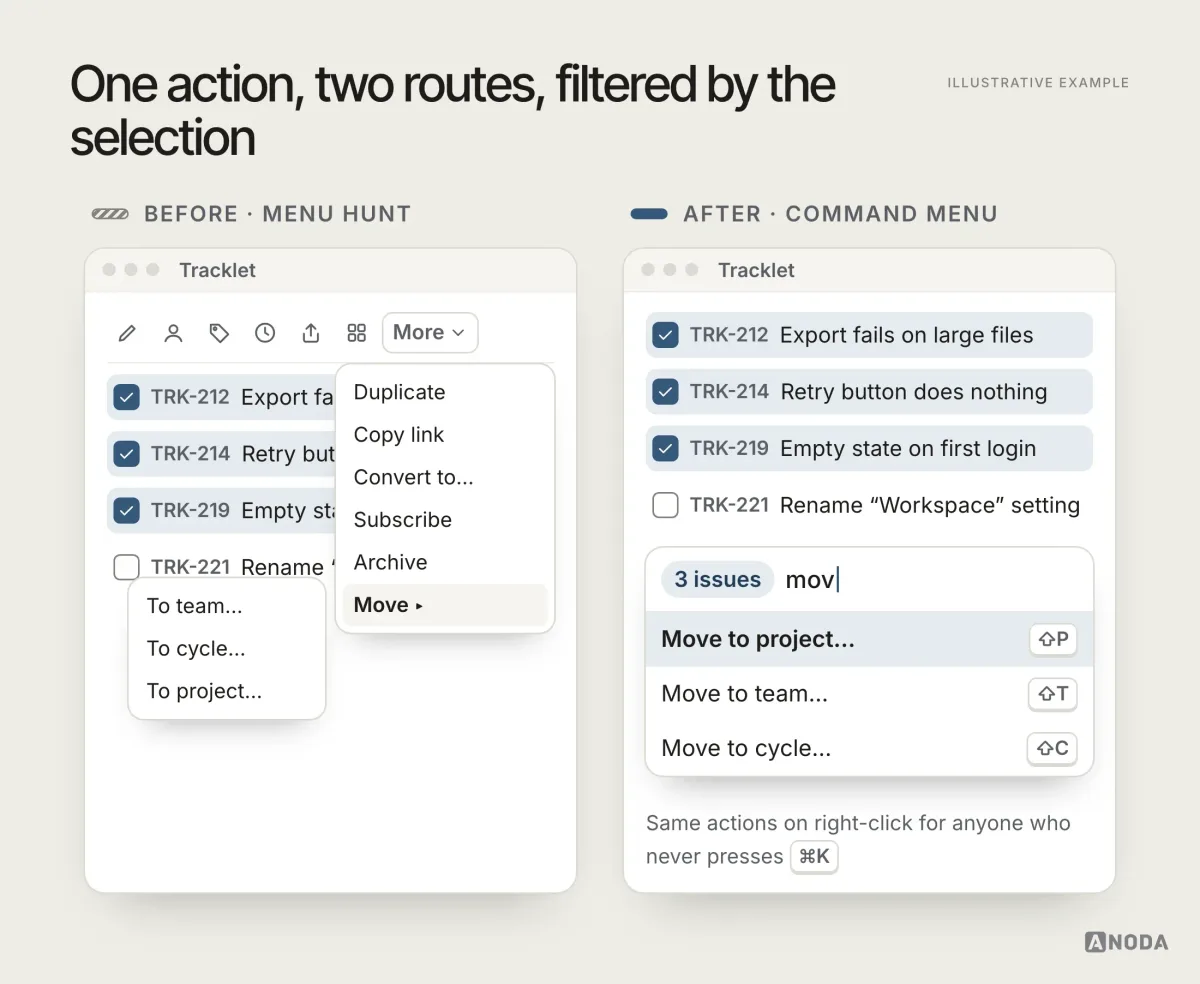Select Move to project... command result
1200x984 pixels.
[869, 639]
